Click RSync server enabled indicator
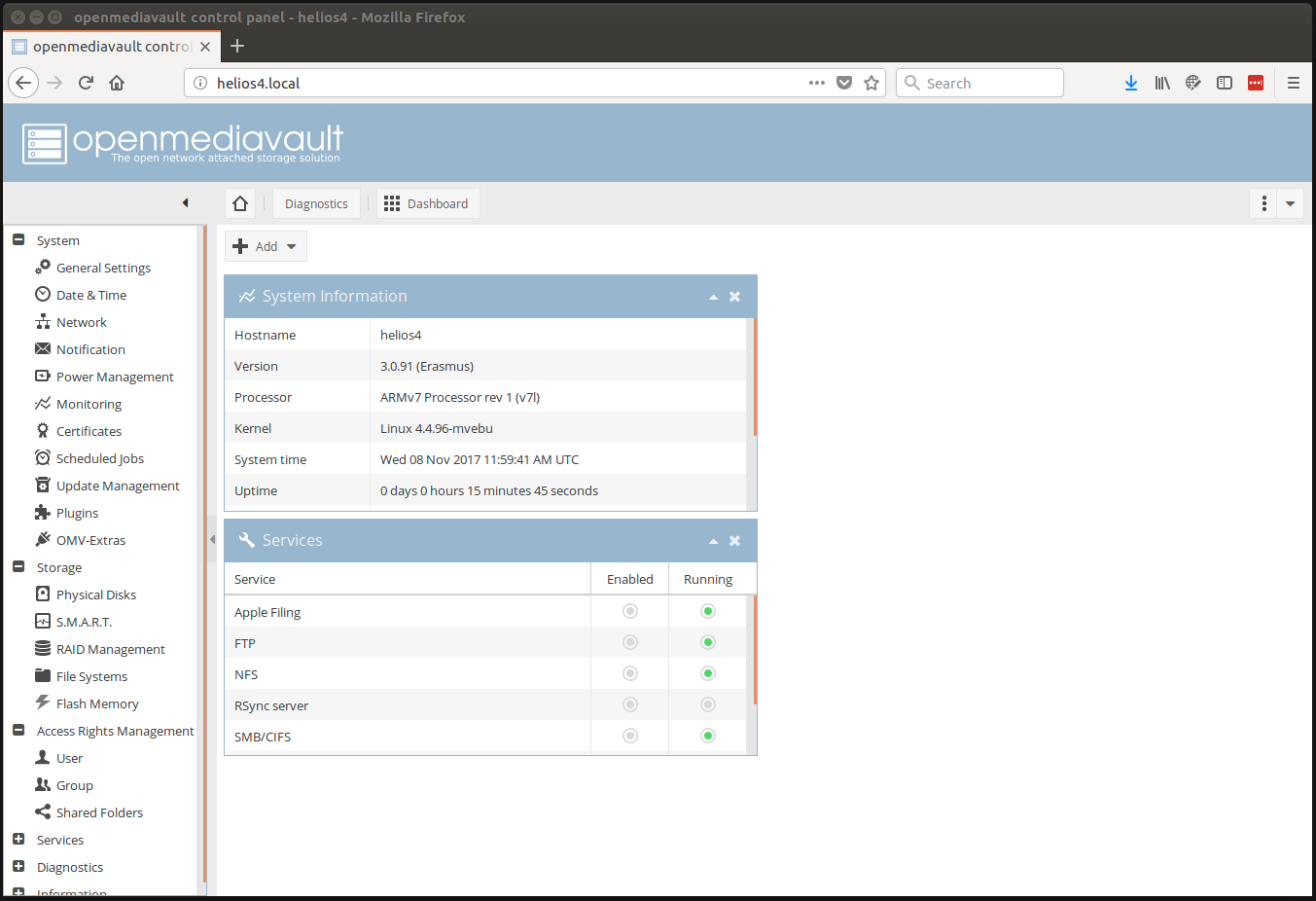The image size is (1316, 901). click(630, 704)
